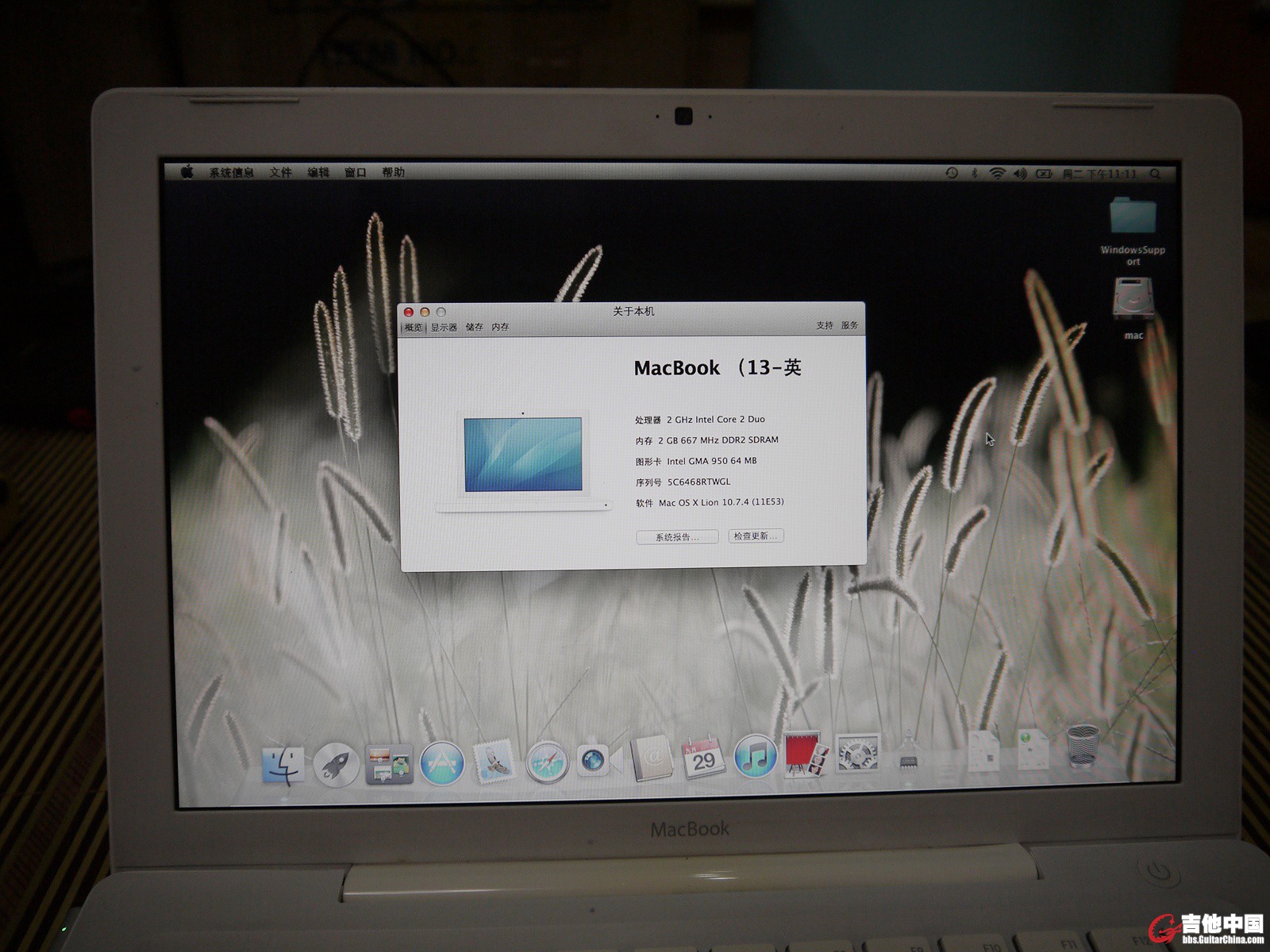1270x952 pixels.
Task: Switch to the 储存 tab
Action: [474, 327]
